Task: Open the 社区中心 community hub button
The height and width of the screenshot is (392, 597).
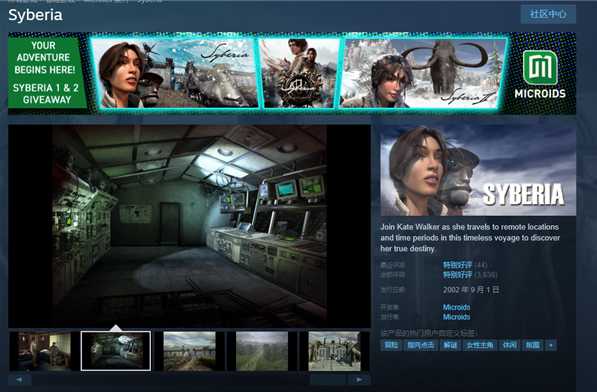Action: (x=548, y=14)
